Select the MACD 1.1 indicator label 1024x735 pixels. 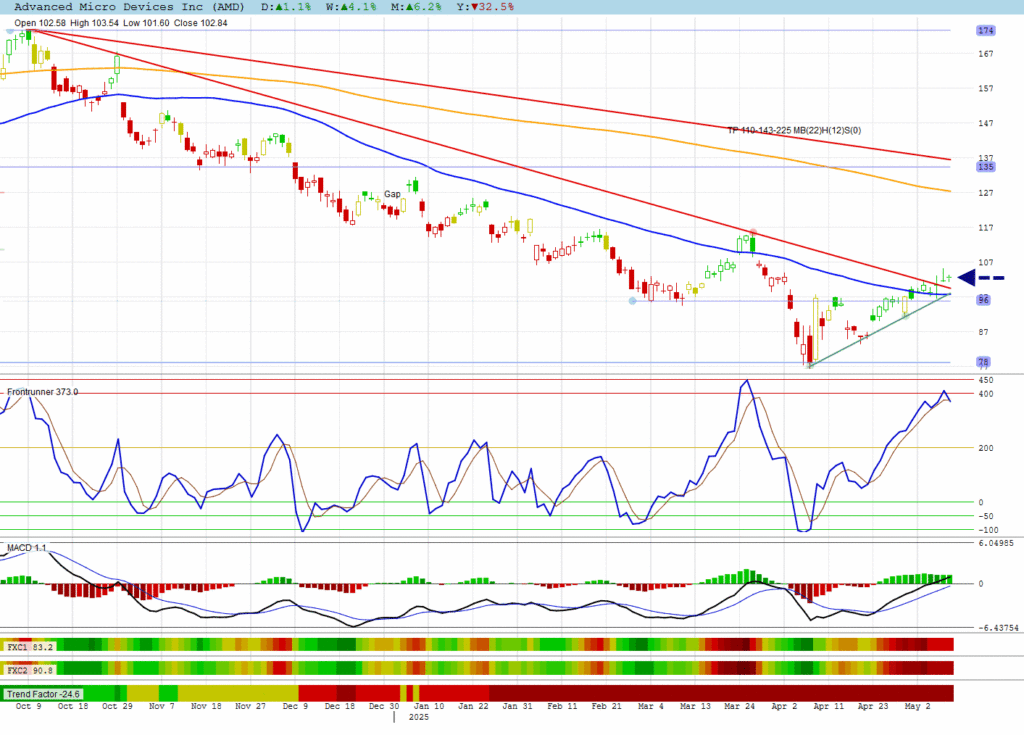(27, 547)
